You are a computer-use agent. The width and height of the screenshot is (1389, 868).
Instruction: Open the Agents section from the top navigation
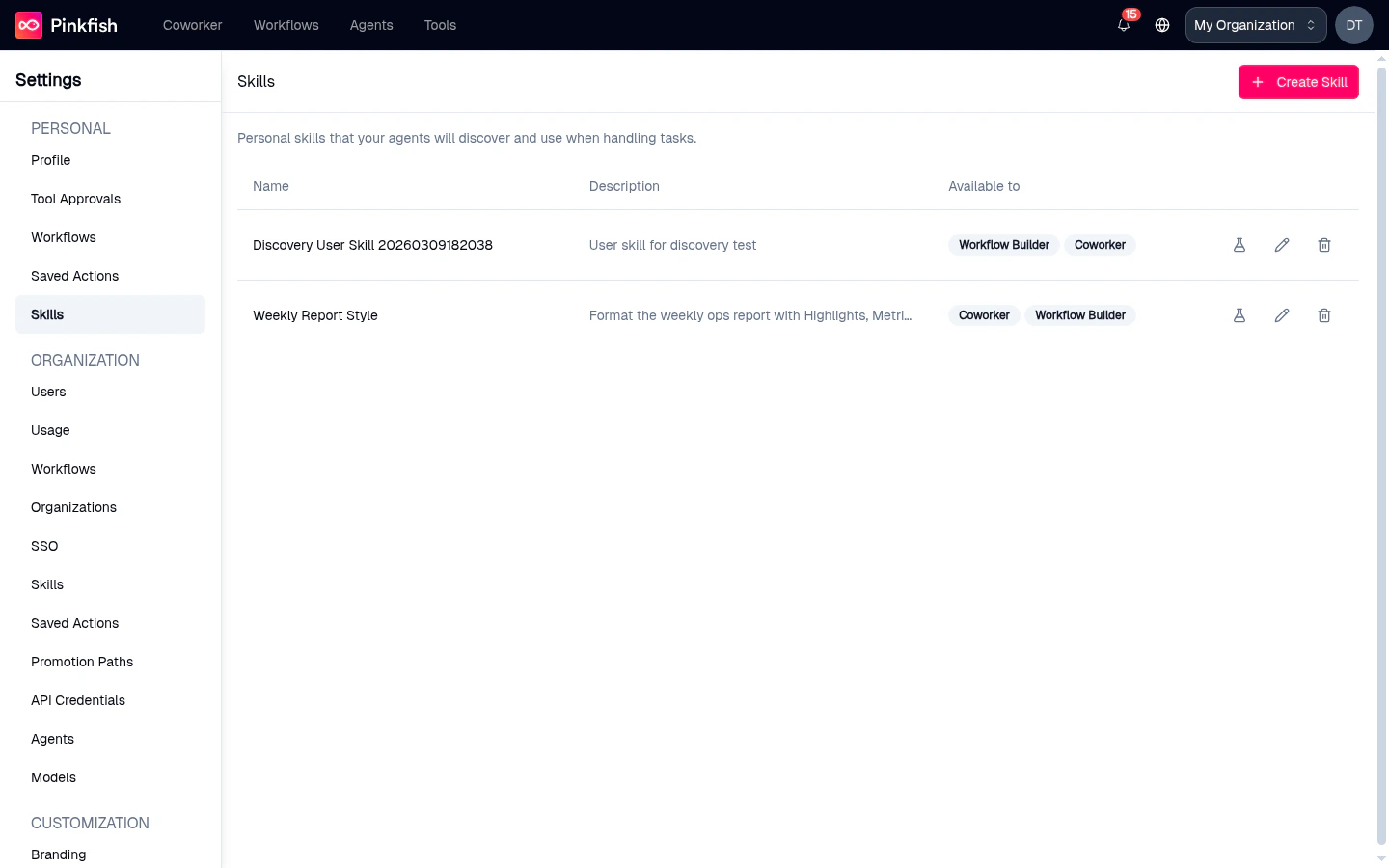pyautogui.click(x=371, y=25)
